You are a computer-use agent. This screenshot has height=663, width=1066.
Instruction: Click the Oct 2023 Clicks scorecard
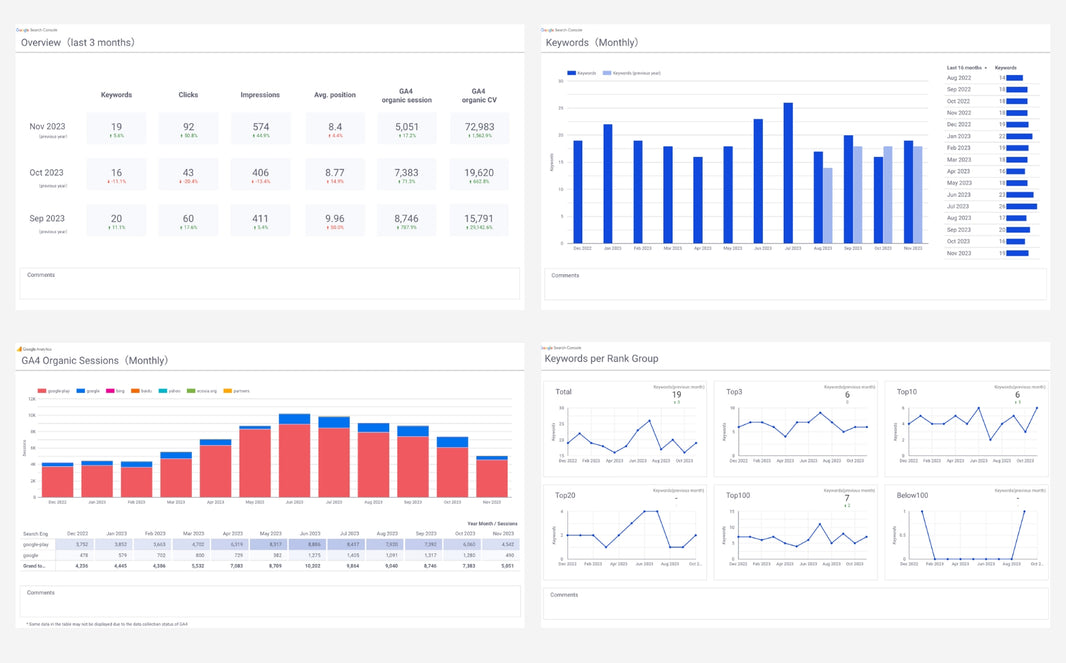(x=188, y=175)
